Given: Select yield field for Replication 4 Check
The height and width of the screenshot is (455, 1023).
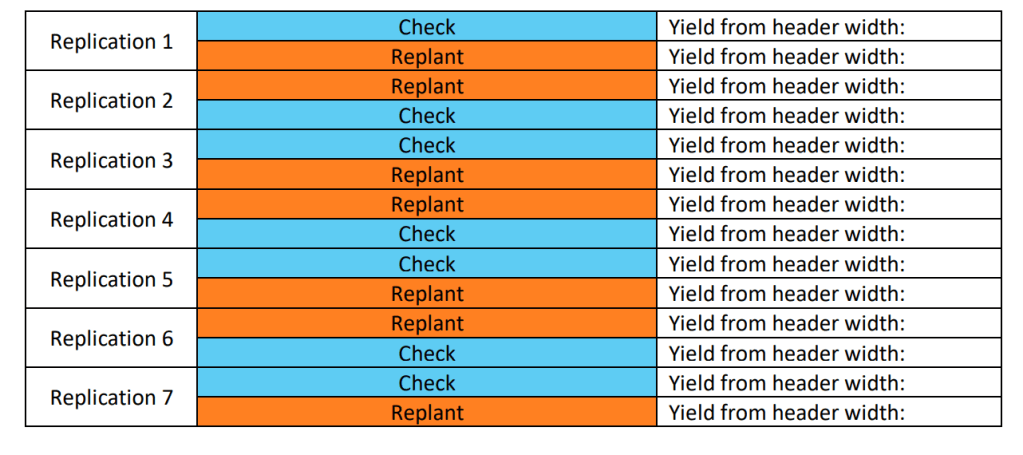Looking at the screenshot, I should tap(828, 234).
